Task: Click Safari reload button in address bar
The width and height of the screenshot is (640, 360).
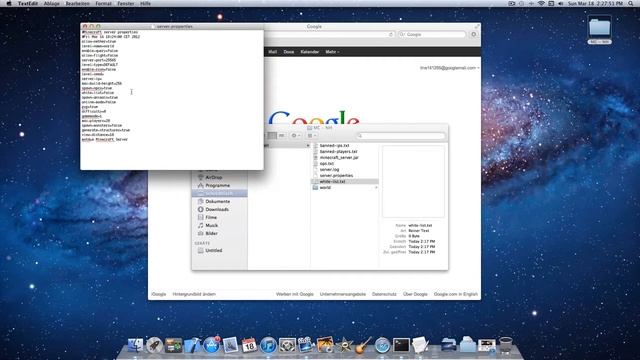Action: pos(391,35)
